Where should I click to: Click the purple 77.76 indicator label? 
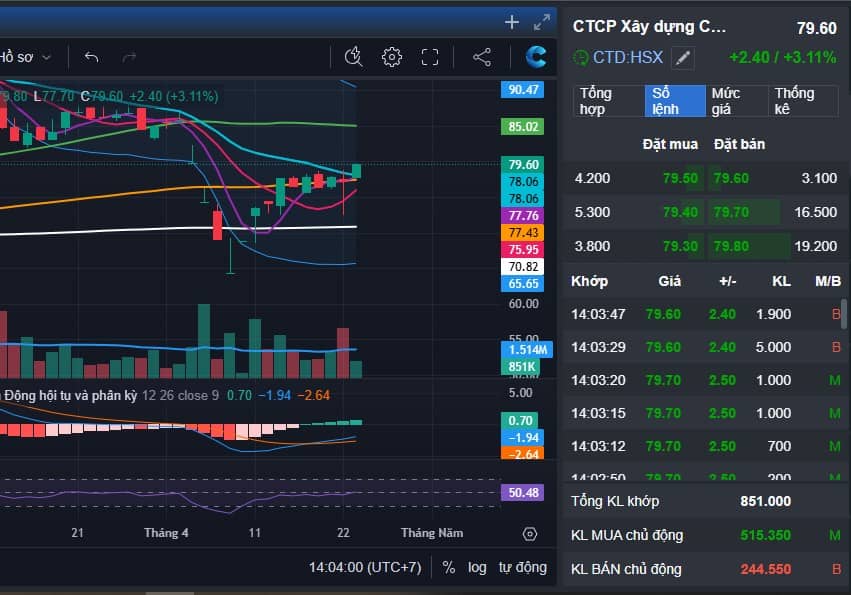click(x=523, y=216)
